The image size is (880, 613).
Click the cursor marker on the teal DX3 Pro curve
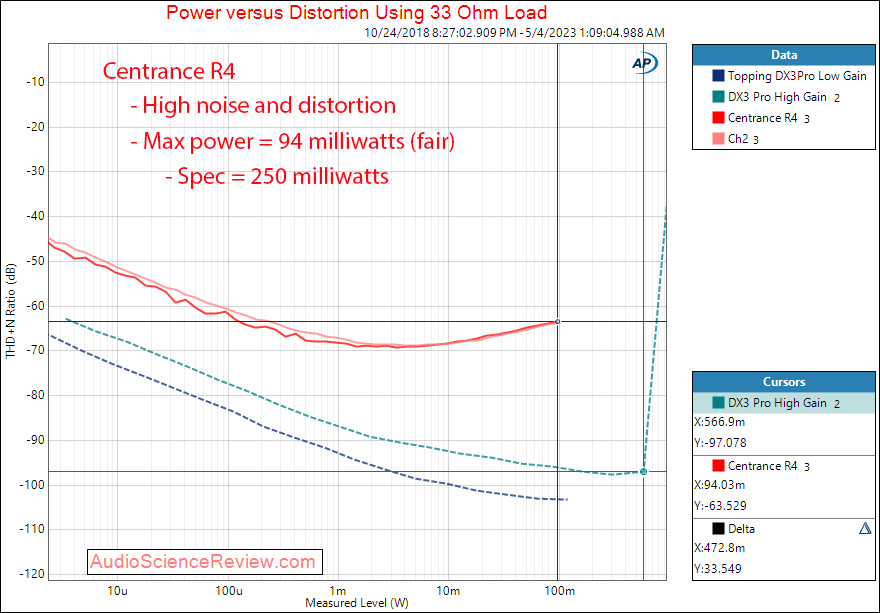tap(644, 472)
